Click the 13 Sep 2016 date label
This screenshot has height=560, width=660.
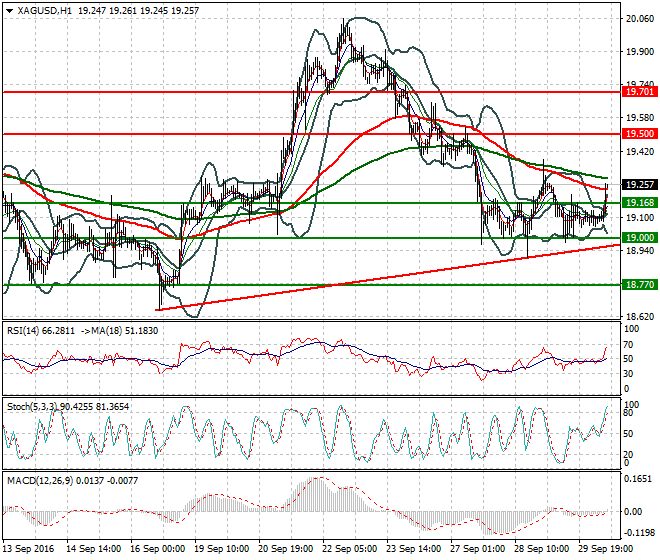point(28,549)
